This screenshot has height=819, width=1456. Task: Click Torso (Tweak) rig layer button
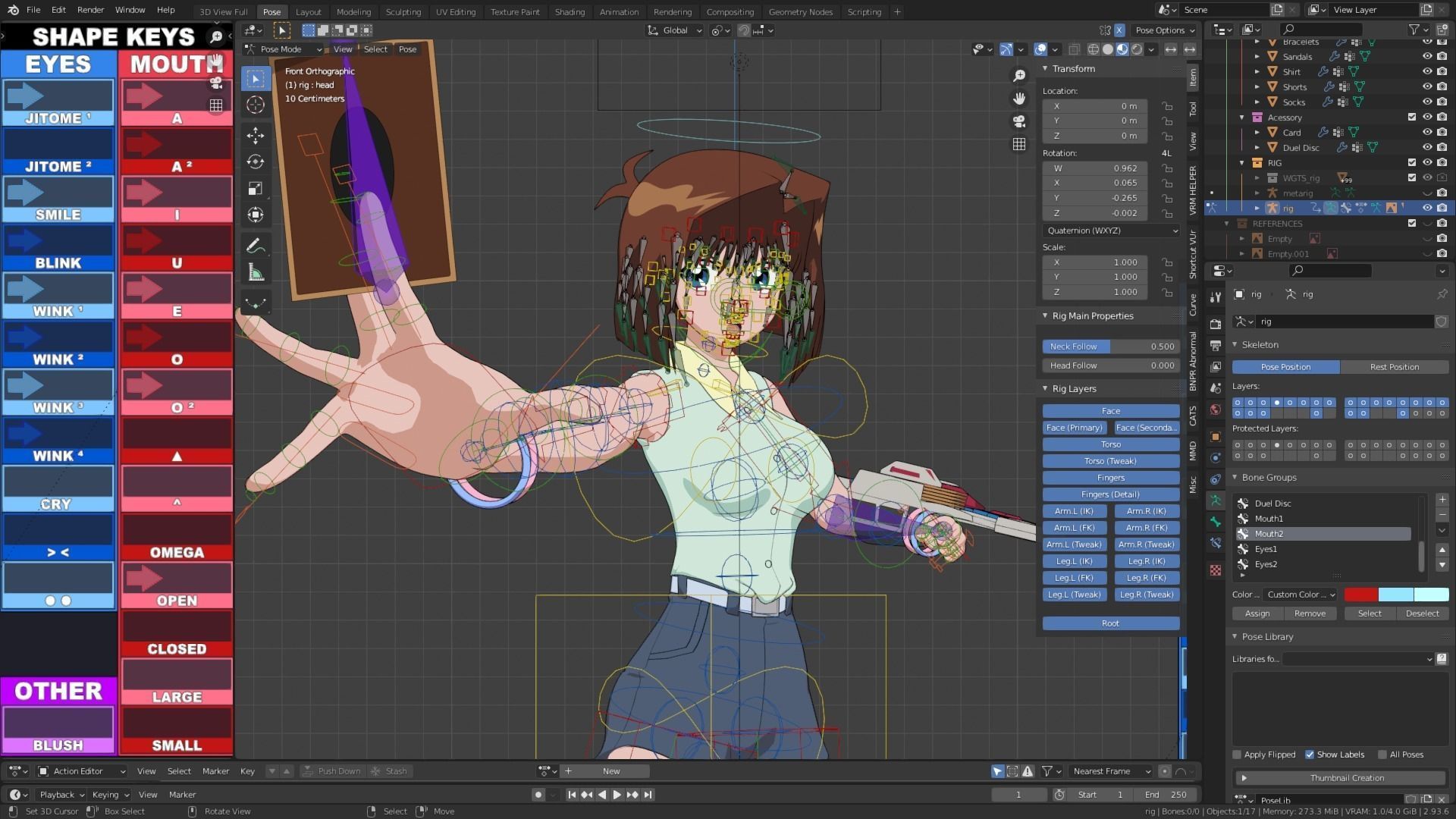point(1111,461)
